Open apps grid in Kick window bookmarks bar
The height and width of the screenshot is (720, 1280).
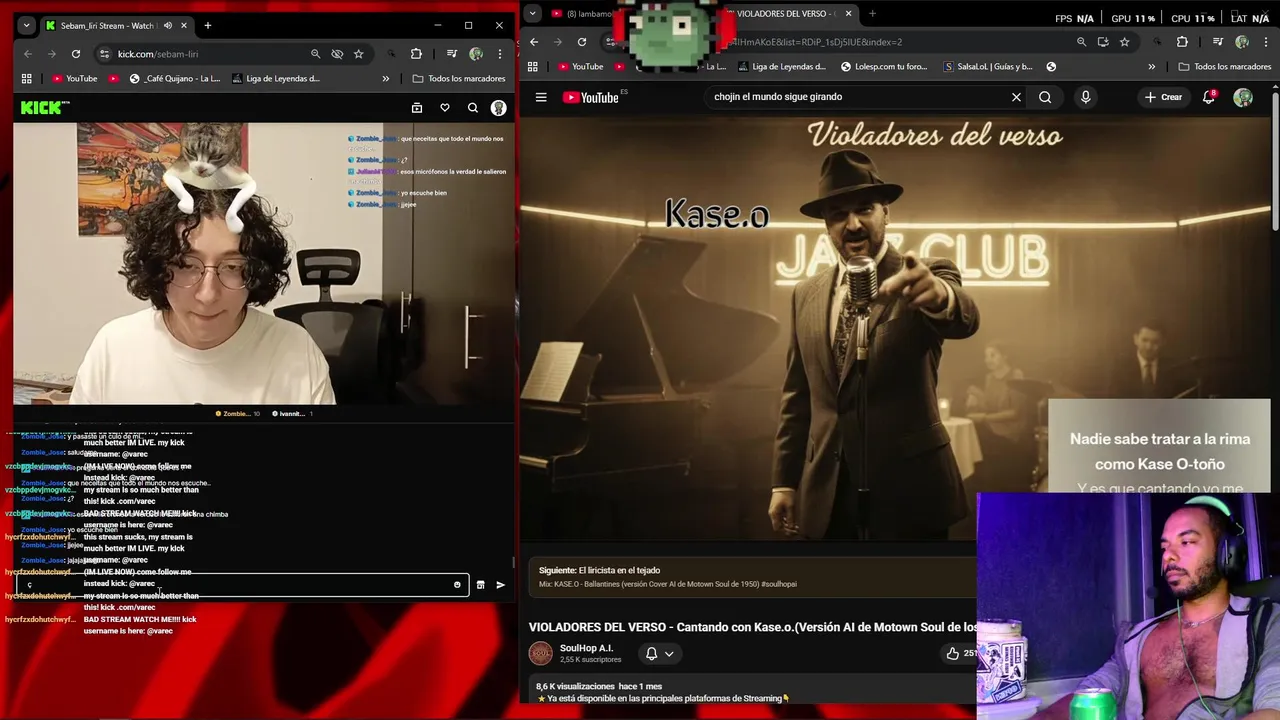coord(27,78)
